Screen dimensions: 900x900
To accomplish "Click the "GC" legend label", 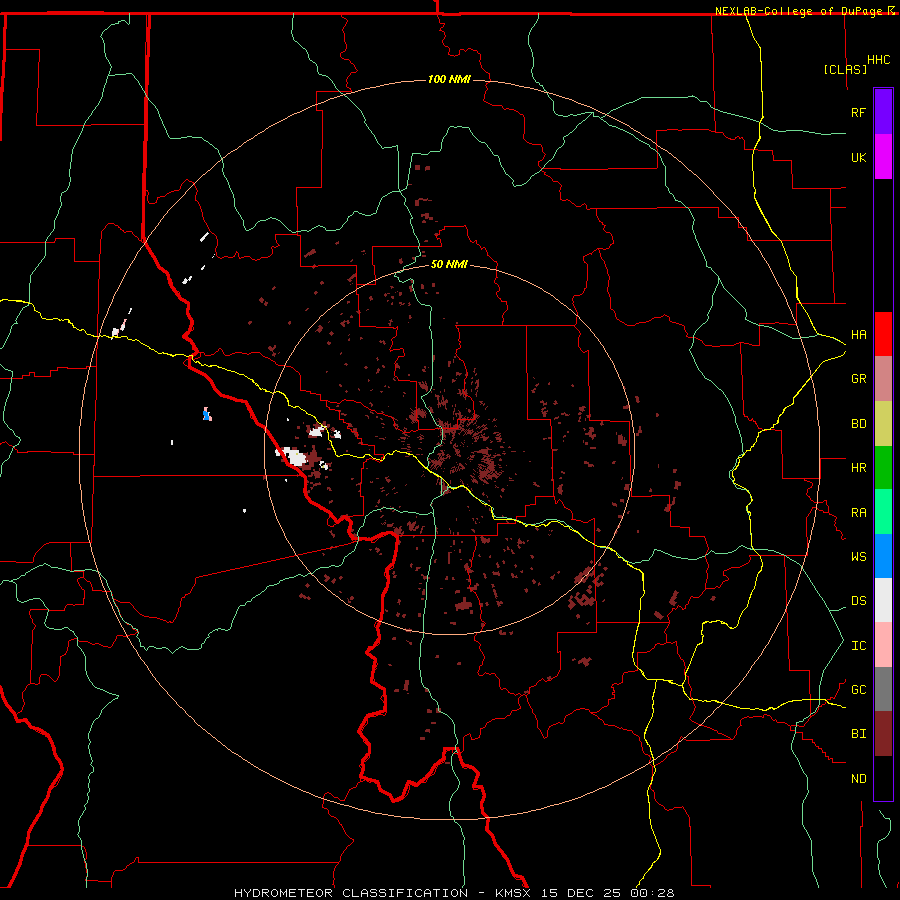I will tap(859, 690).
